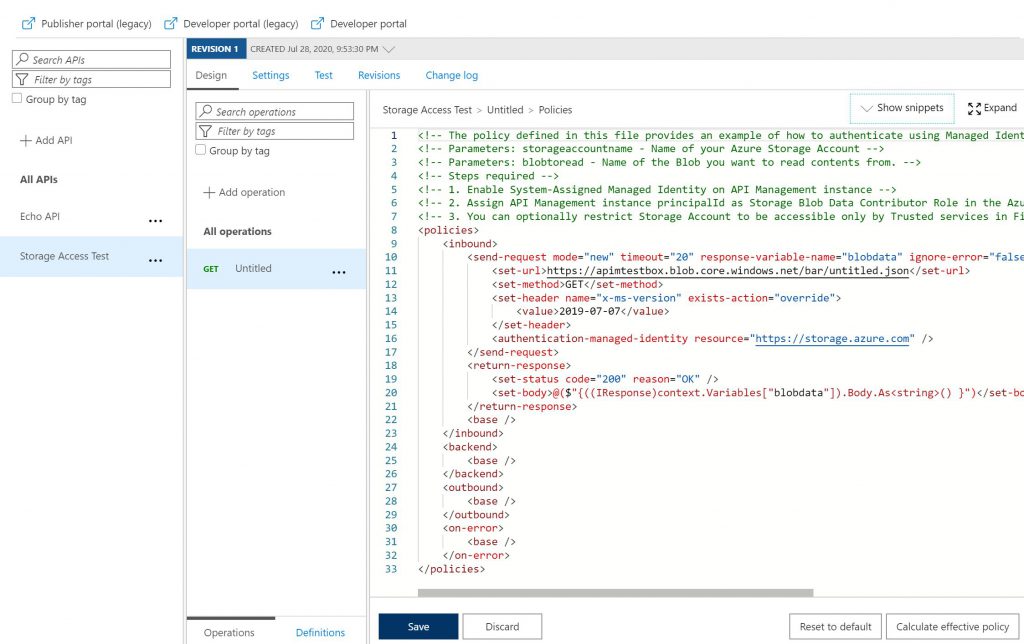Click the Save button
Image resolution: width=1024 pixels, height=644 pixels.
(419, 626)
